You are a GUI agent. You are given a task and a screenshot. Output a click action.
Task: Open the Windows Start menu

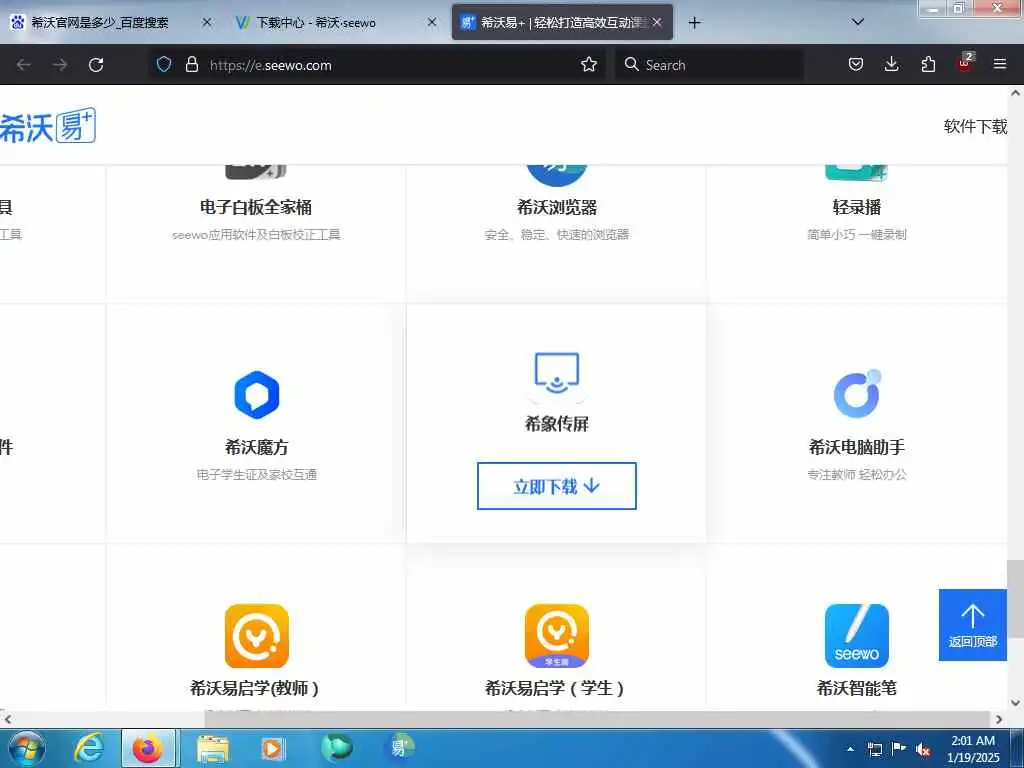[x=27, y=748]
